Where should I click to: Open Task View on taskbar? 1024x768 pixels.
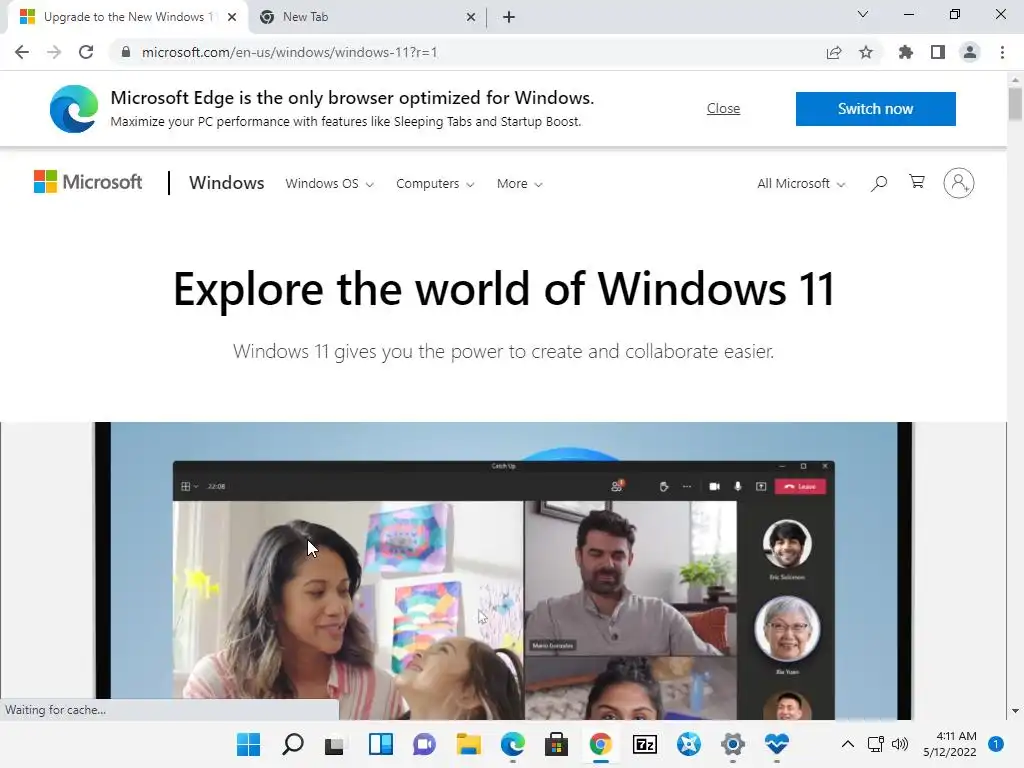335,744
